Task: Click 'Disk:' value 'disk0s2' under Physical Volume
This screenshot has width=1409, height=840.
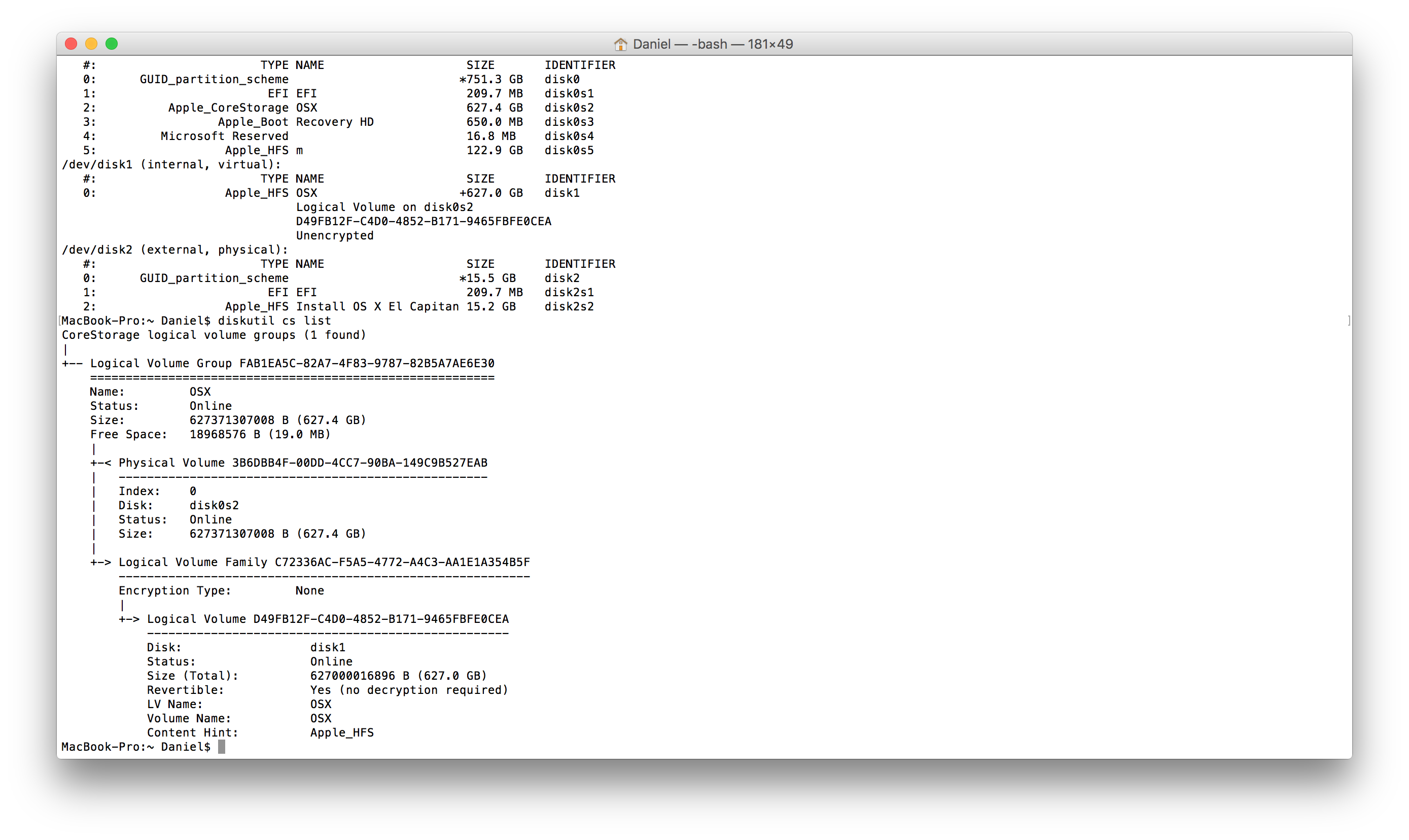Action: 215,505
